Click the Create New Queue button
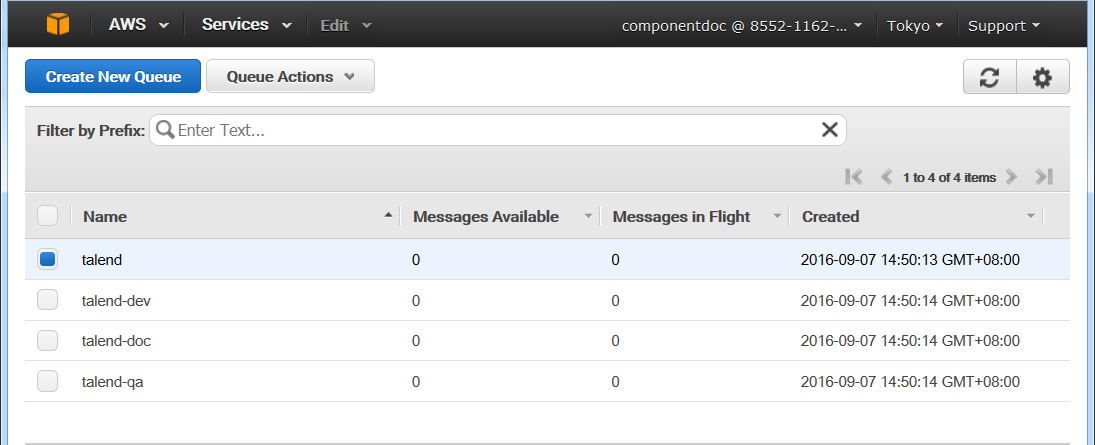This screenshot has width=1095, height=445. tap(113, 77)
